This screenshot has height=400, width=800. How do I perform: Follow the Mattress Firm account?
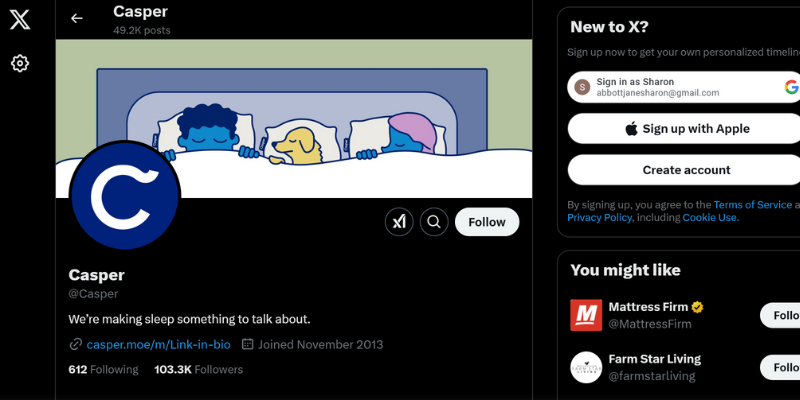pos(781,315)
